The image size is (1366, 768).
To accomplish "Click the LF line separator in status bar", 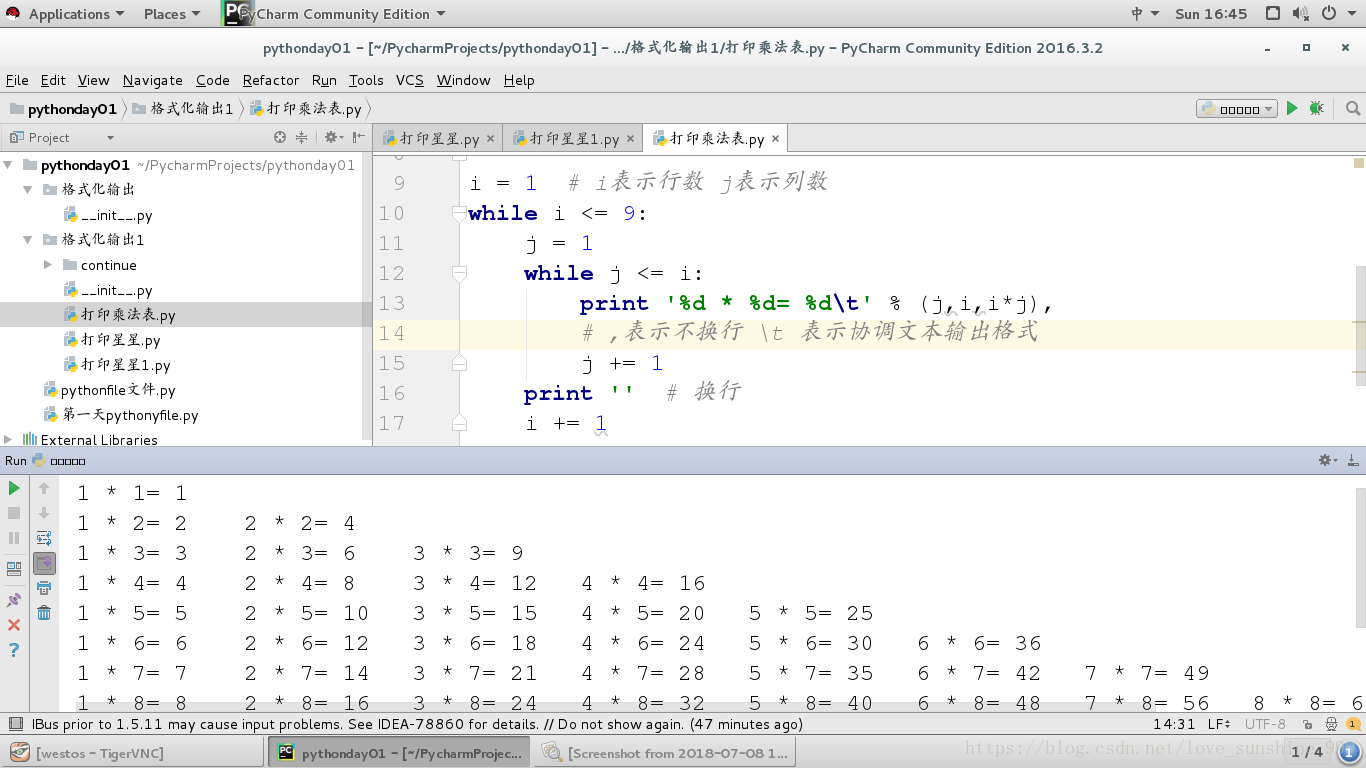I will coord(1219,724).
